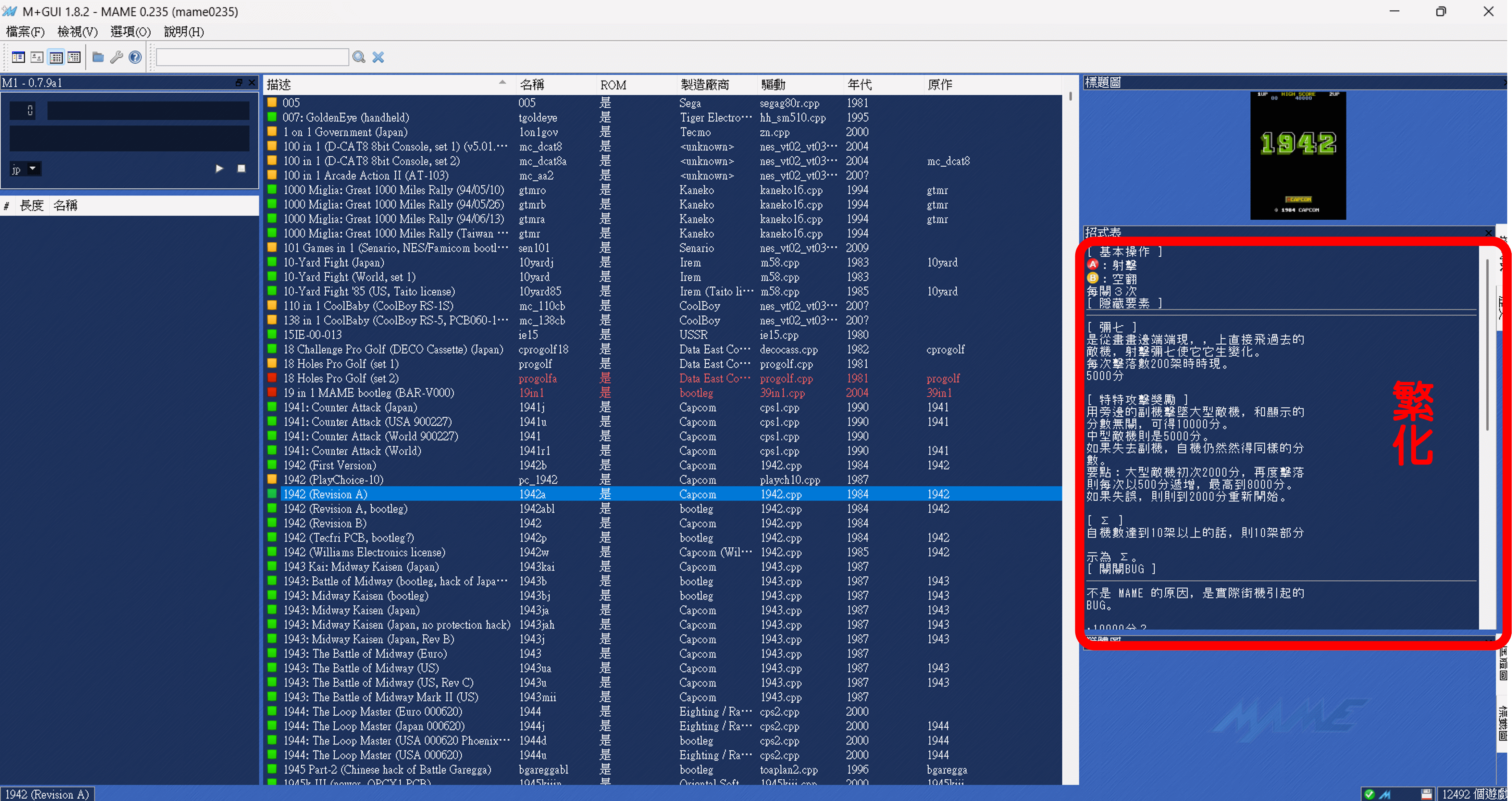This screenshot has width=1512, height=801.
Task: Open the 檢視(V) menu
Action: (77, 32)
